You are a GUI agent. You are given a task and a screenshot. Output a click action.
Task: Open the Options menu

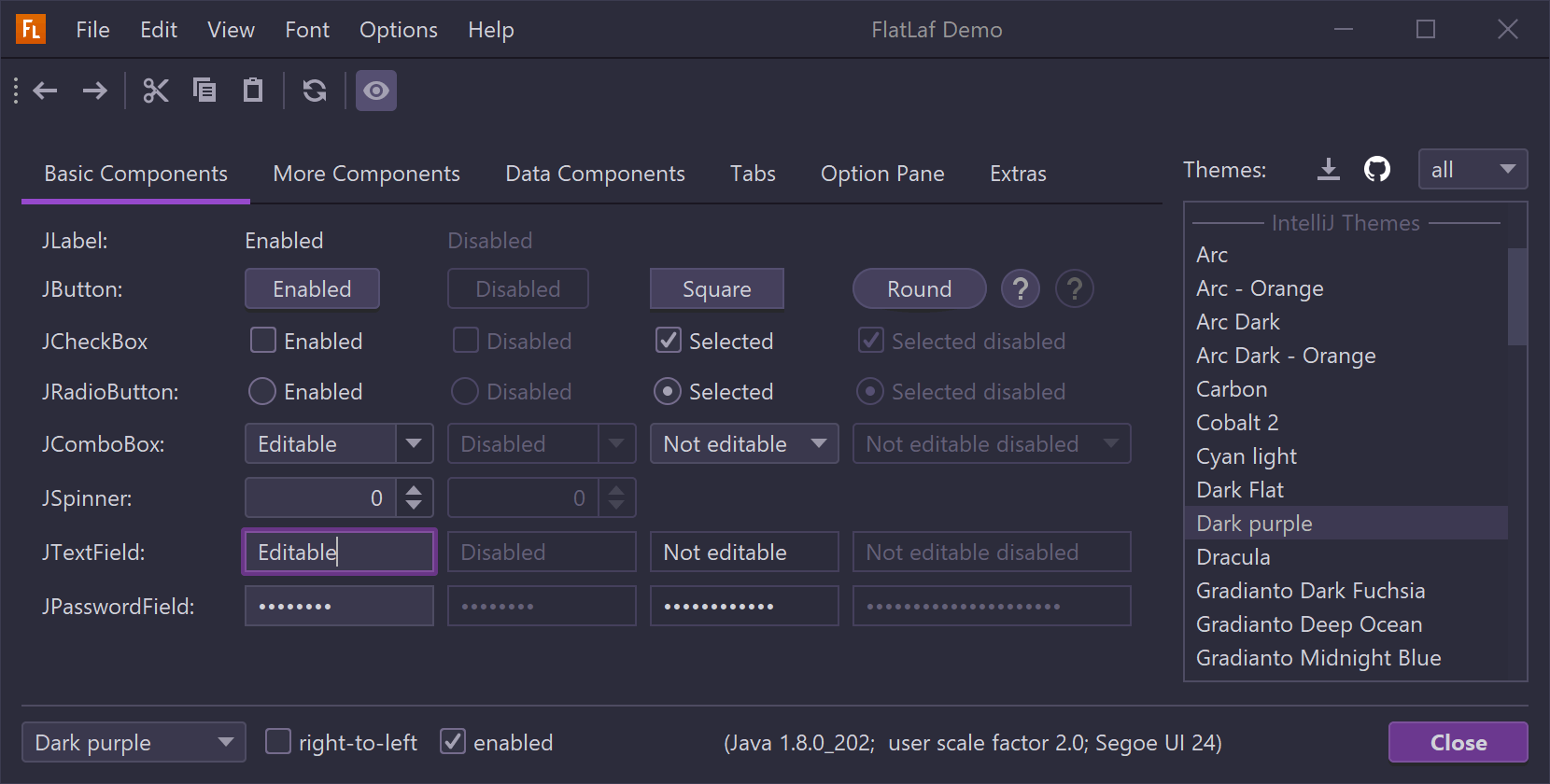coord(399,30)
